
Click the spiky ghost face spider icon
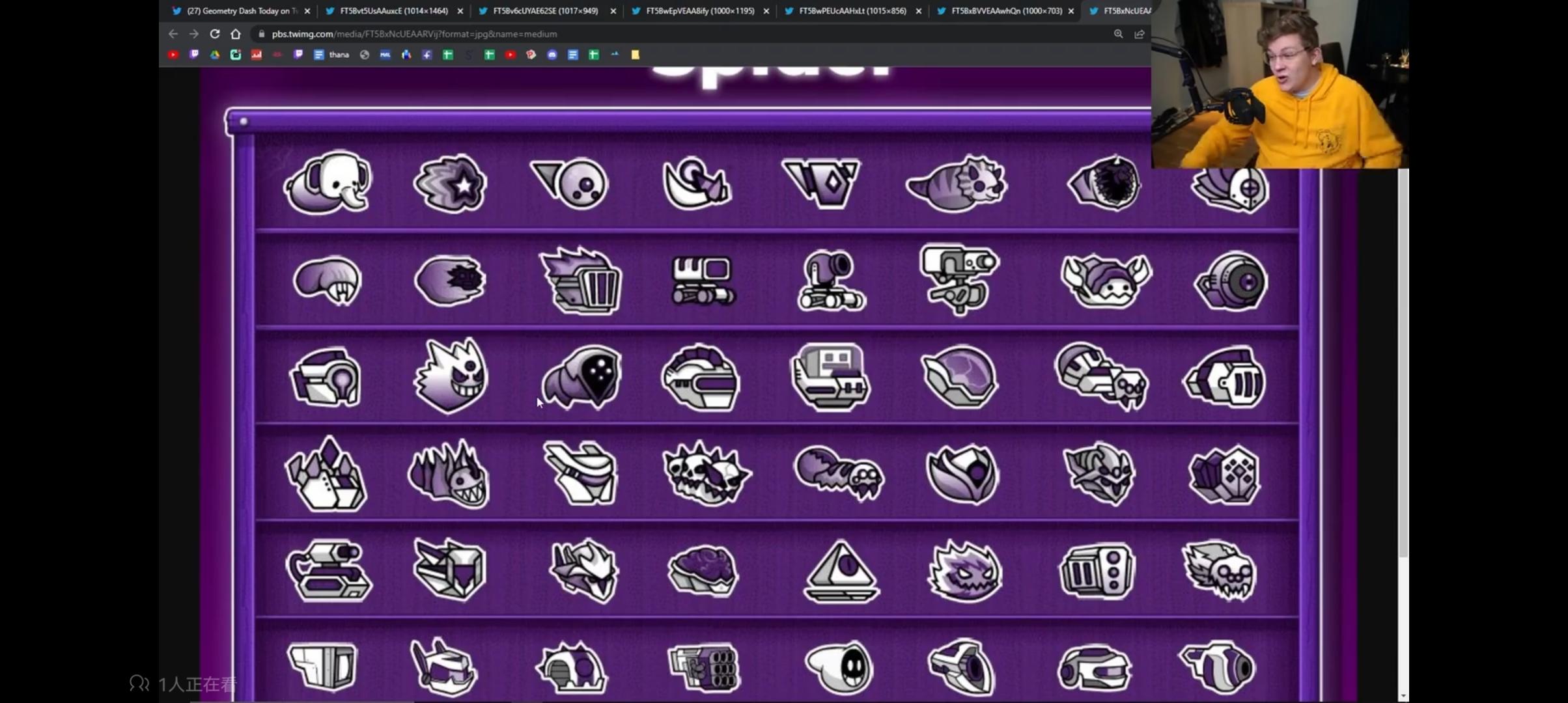point(451,376)
